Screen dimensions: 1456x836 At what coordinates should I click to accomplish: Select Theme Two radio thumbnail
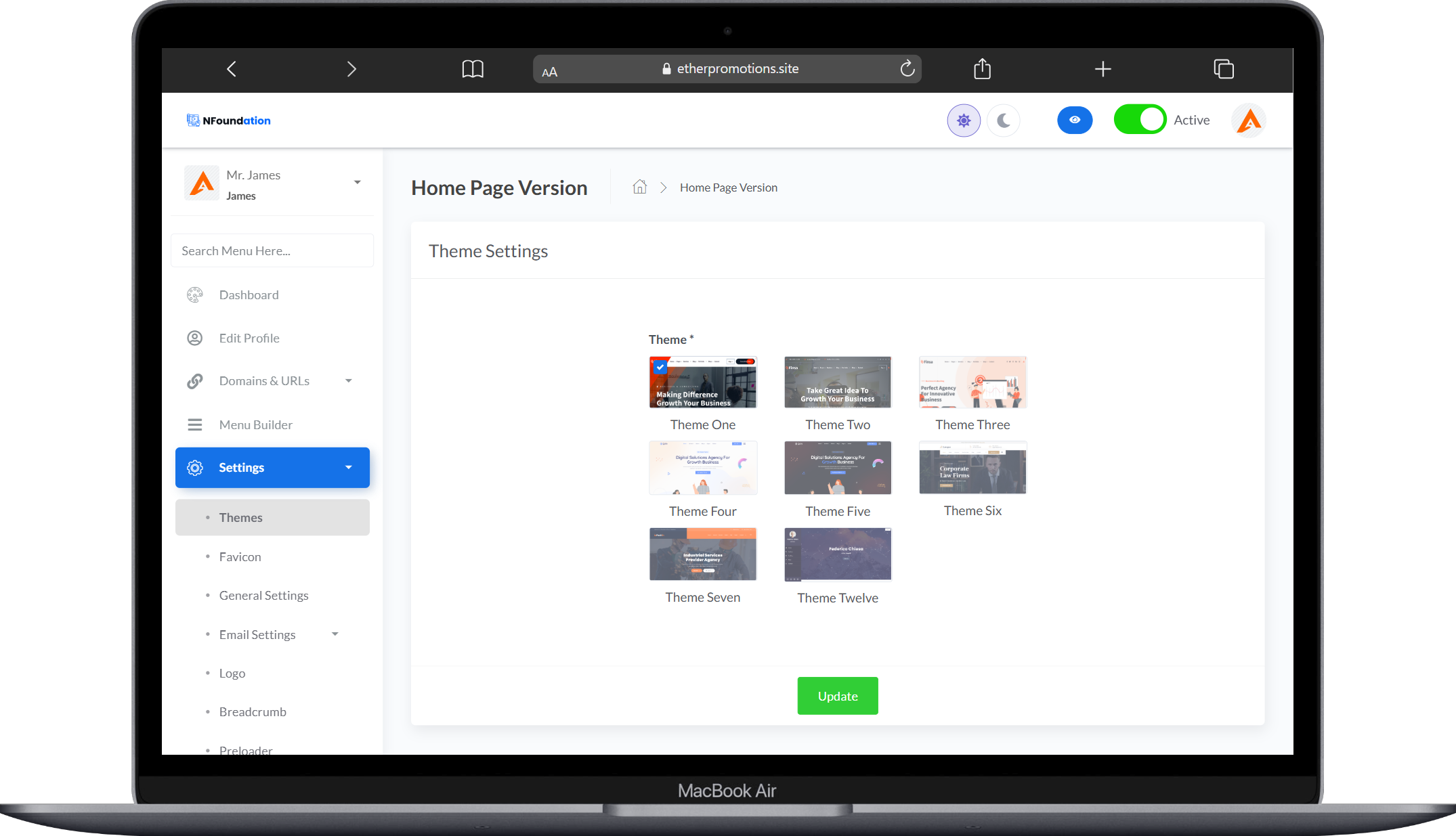pyautogui.click(x=838, y=382)
